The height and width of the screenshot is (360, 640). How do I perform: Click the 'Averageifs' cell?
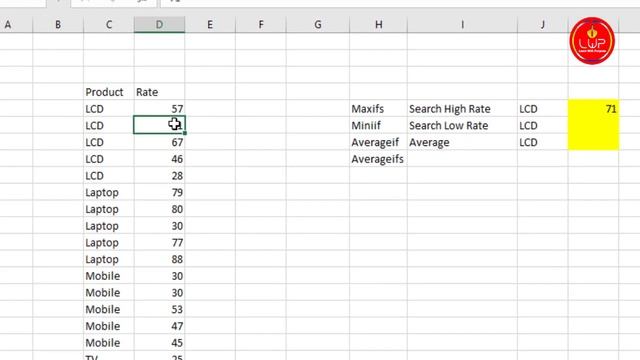[378, 159]
